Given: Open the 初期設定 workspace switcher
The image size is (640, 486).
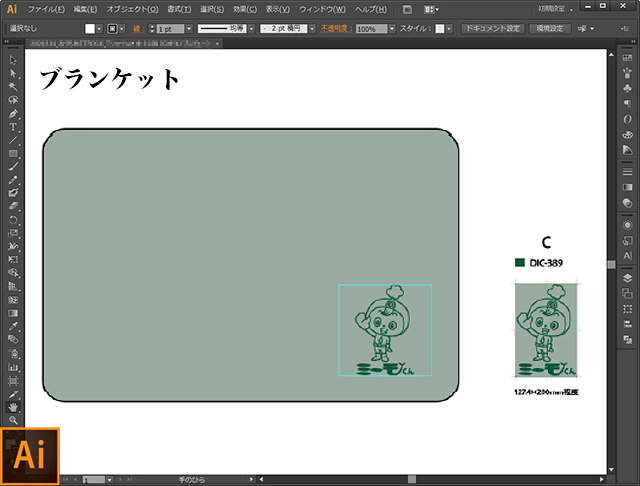Looking at the screenshot, I should coord(556,9).
